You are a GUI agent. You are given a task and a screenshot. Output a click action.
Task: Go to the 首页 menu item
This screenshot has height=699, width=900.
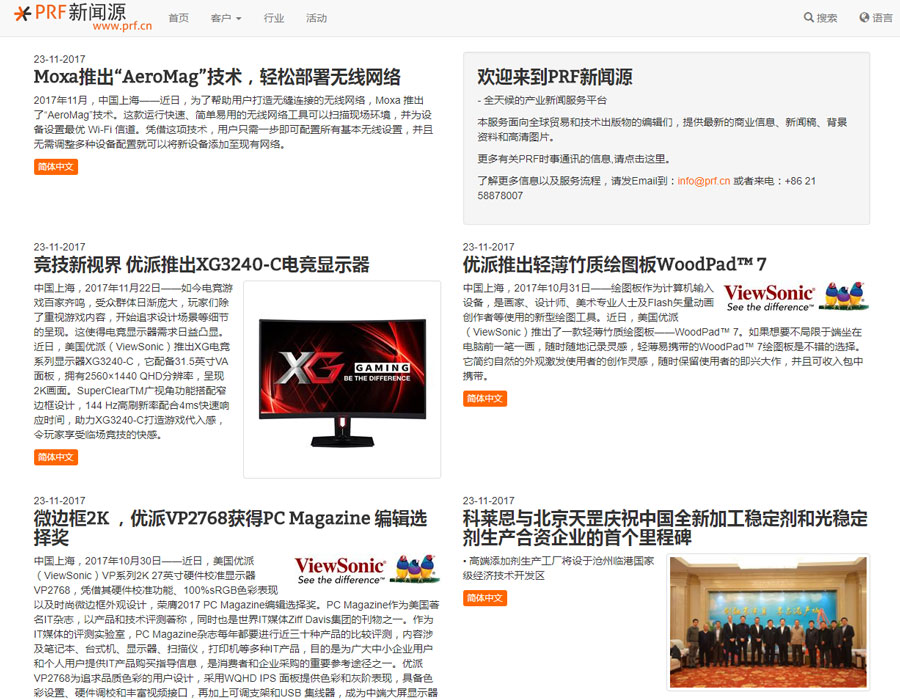click(178, 18)
